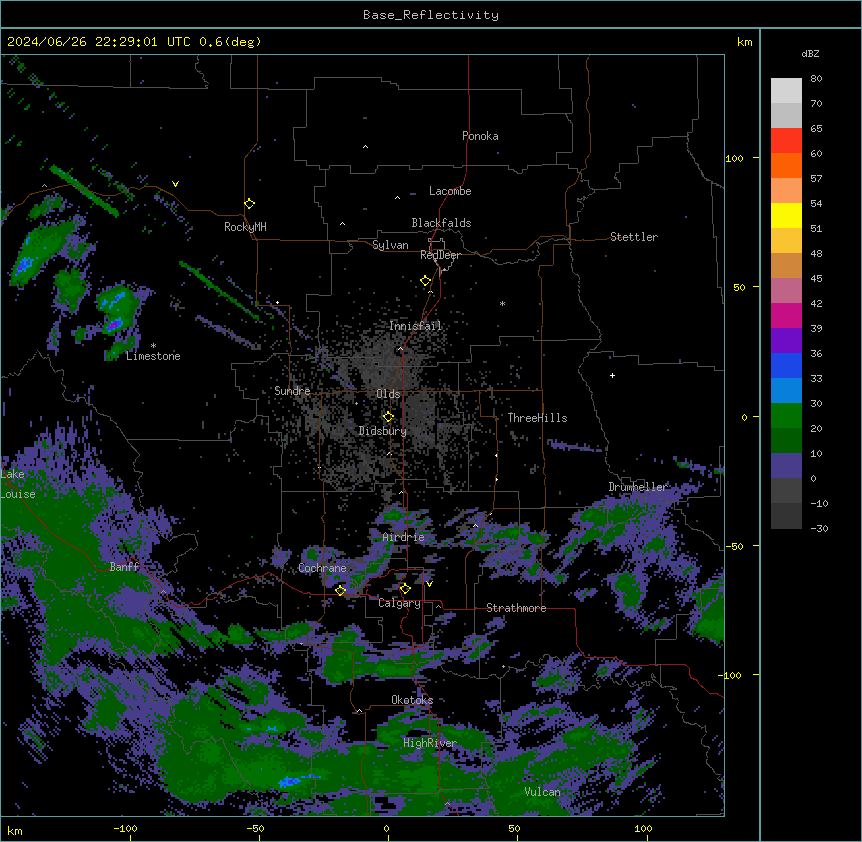Click the yellow 51-54 dBZ legend swatch

[786, 215]
